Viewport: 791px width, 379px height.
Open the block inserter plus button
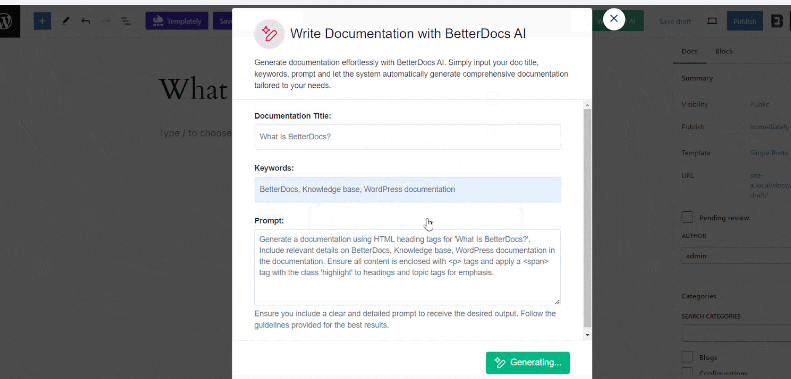pos(42,21)
